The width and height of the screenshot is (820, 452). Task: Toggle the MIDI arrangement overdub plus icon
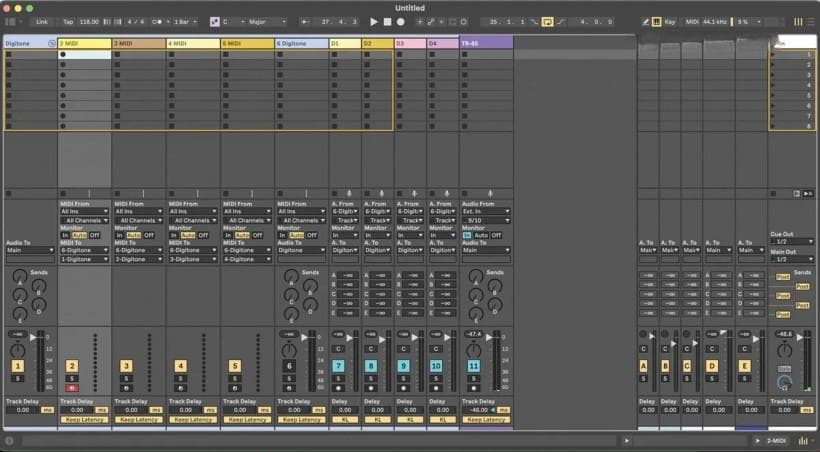coord(419,22)
